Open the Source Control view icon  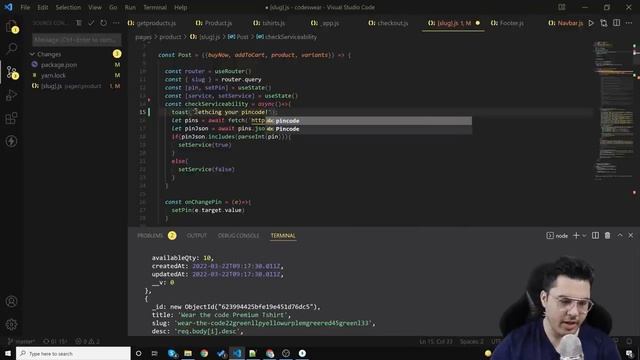[11, 72]
